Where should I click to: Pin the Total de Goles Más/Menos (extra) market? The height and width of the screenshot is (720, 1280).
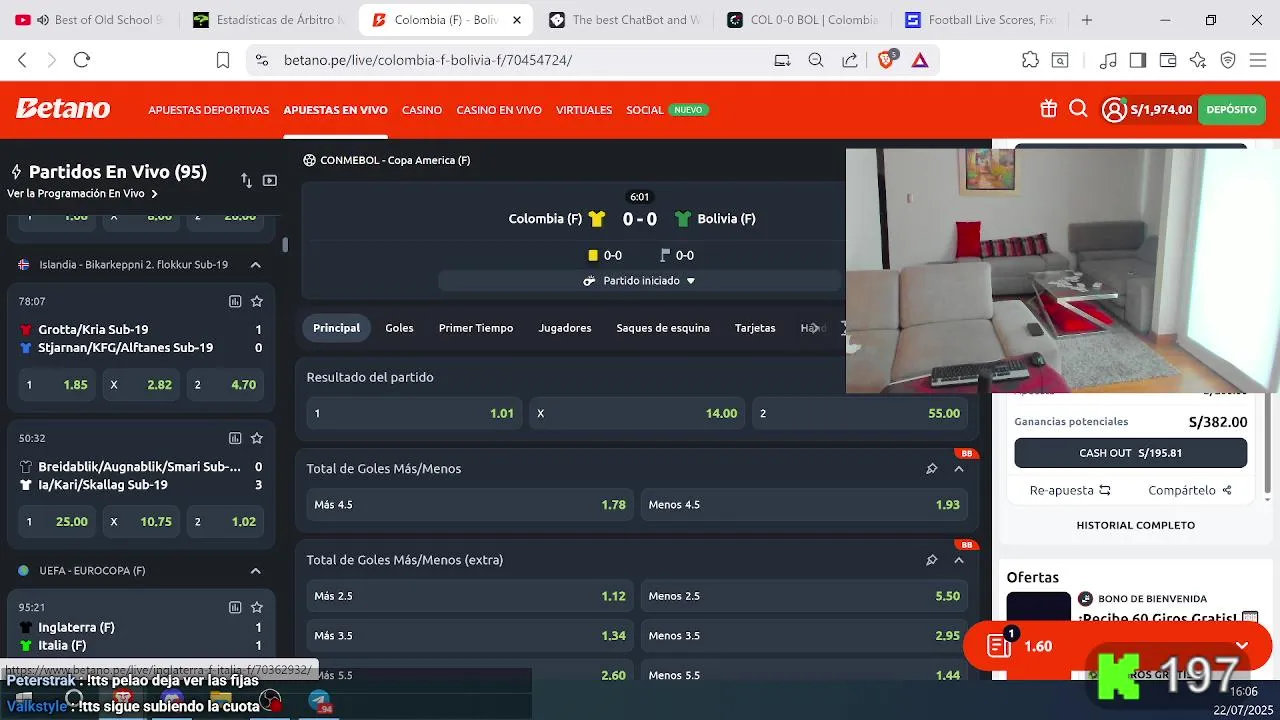(931, 560)
